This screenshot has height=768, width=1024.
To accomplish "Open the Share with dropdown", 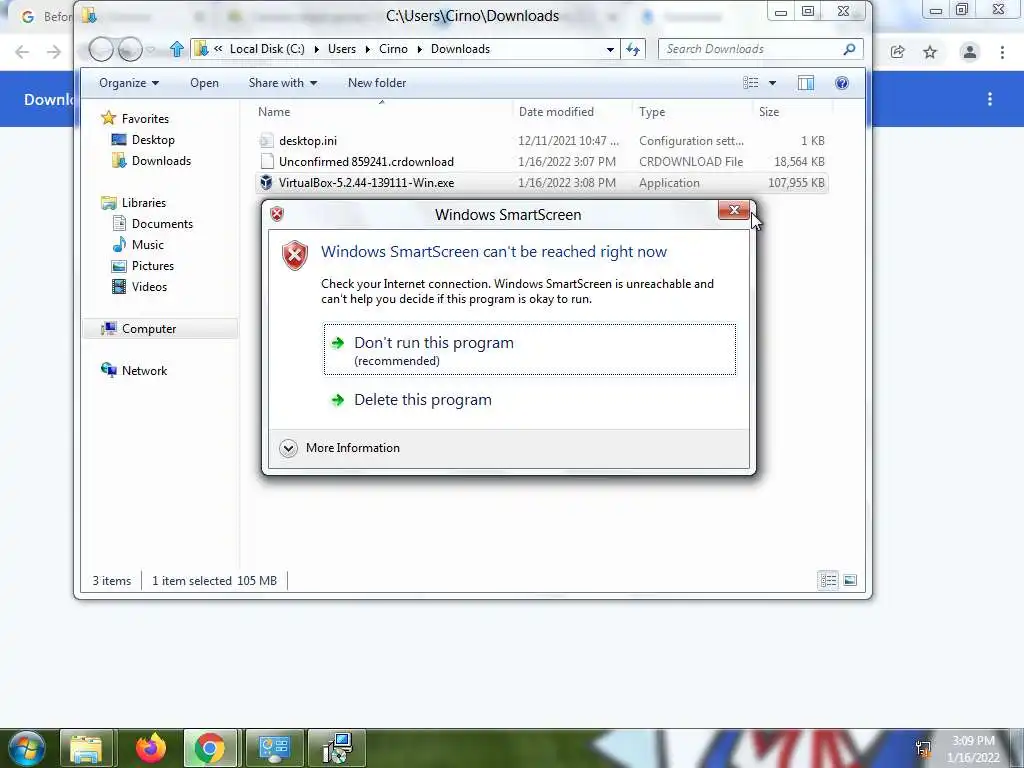I will (283, 83).
